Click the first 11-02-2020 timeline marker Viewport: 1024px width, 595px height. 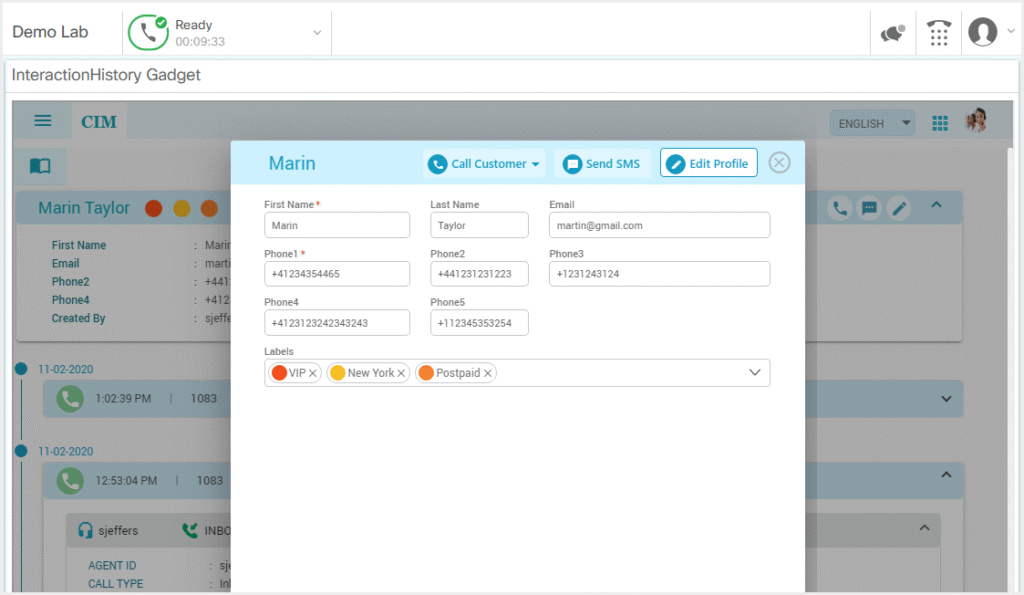tap(21, 369)
